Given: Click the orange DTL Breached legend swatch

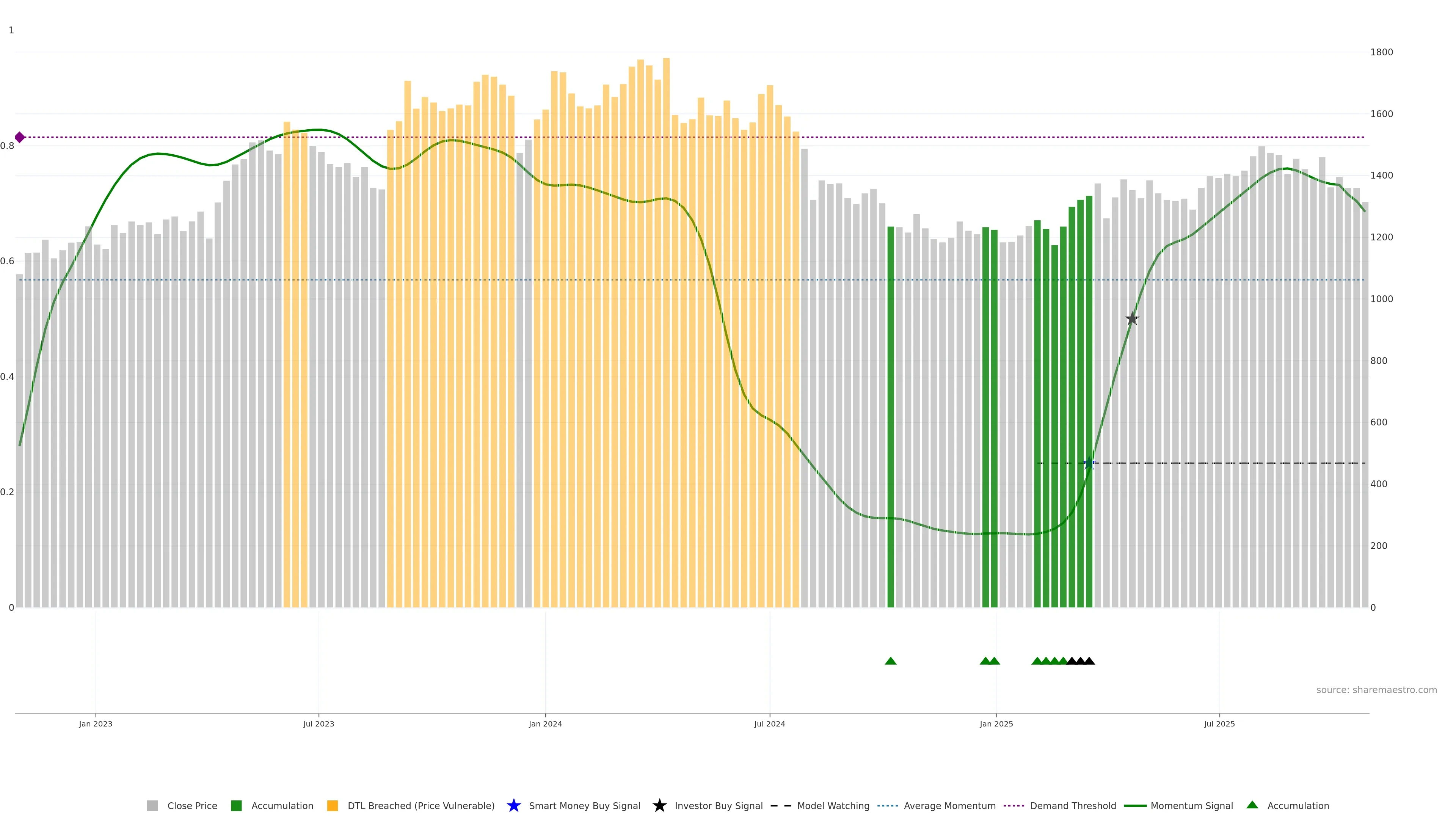Looking at the screenshot, I should coord(333,806).
